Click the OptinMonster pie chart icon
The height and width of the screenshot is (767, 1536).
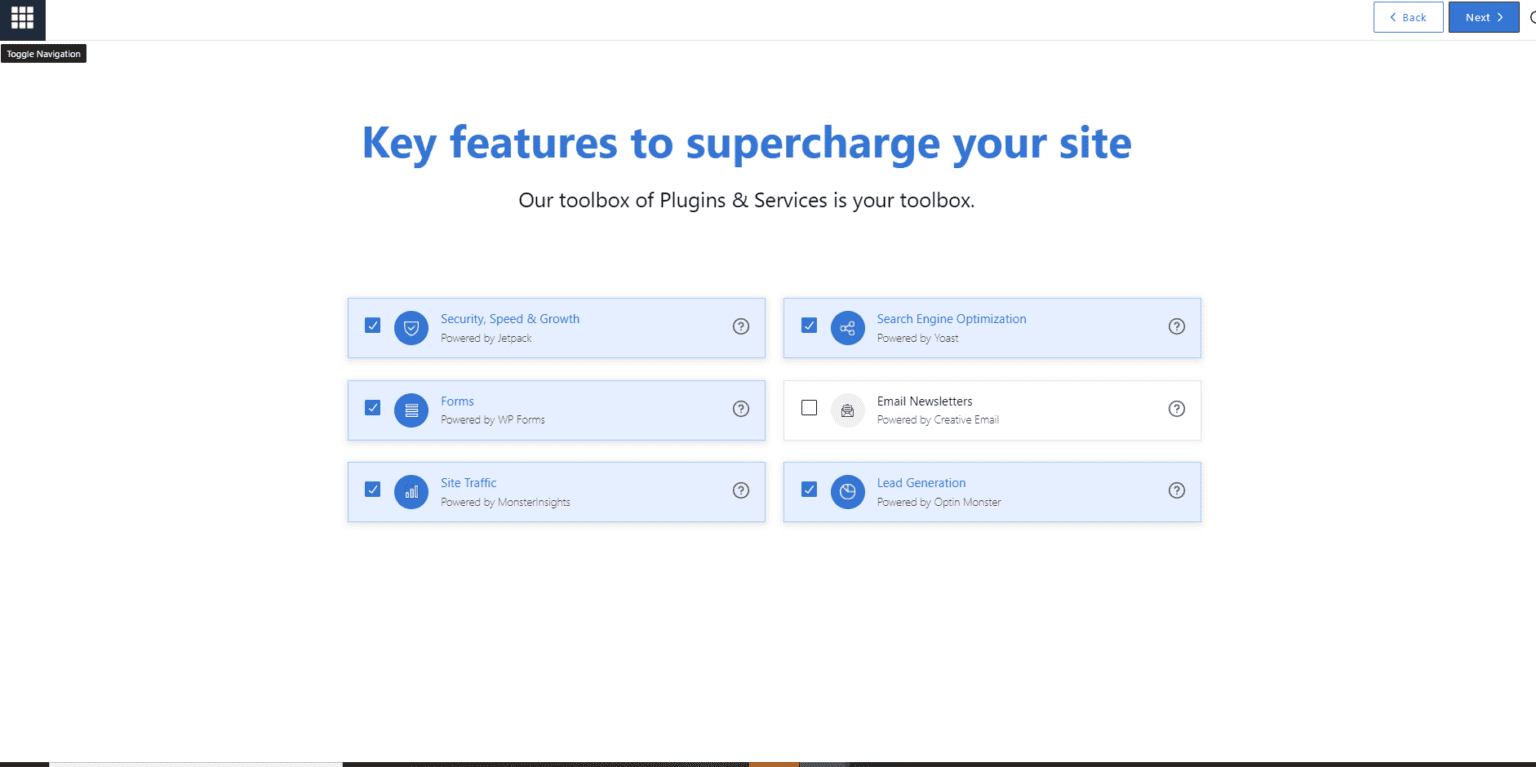point(847,491)
